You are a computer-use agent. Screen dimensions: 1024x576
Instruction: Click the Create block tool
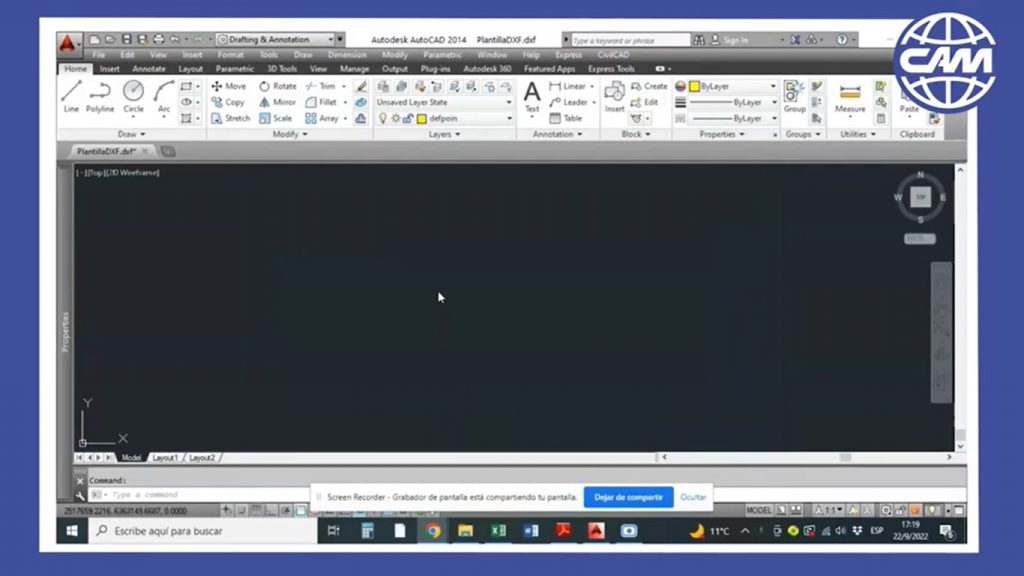[x=649, y=86]
